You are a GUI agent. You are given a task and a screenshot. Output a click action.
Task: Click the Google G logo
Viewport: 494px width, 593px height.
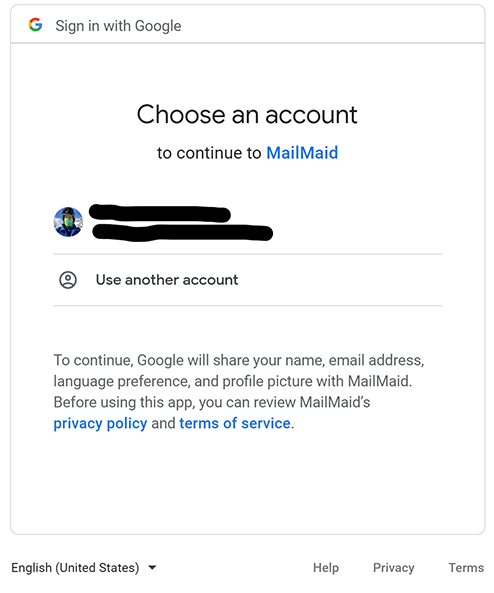point(36,25)
